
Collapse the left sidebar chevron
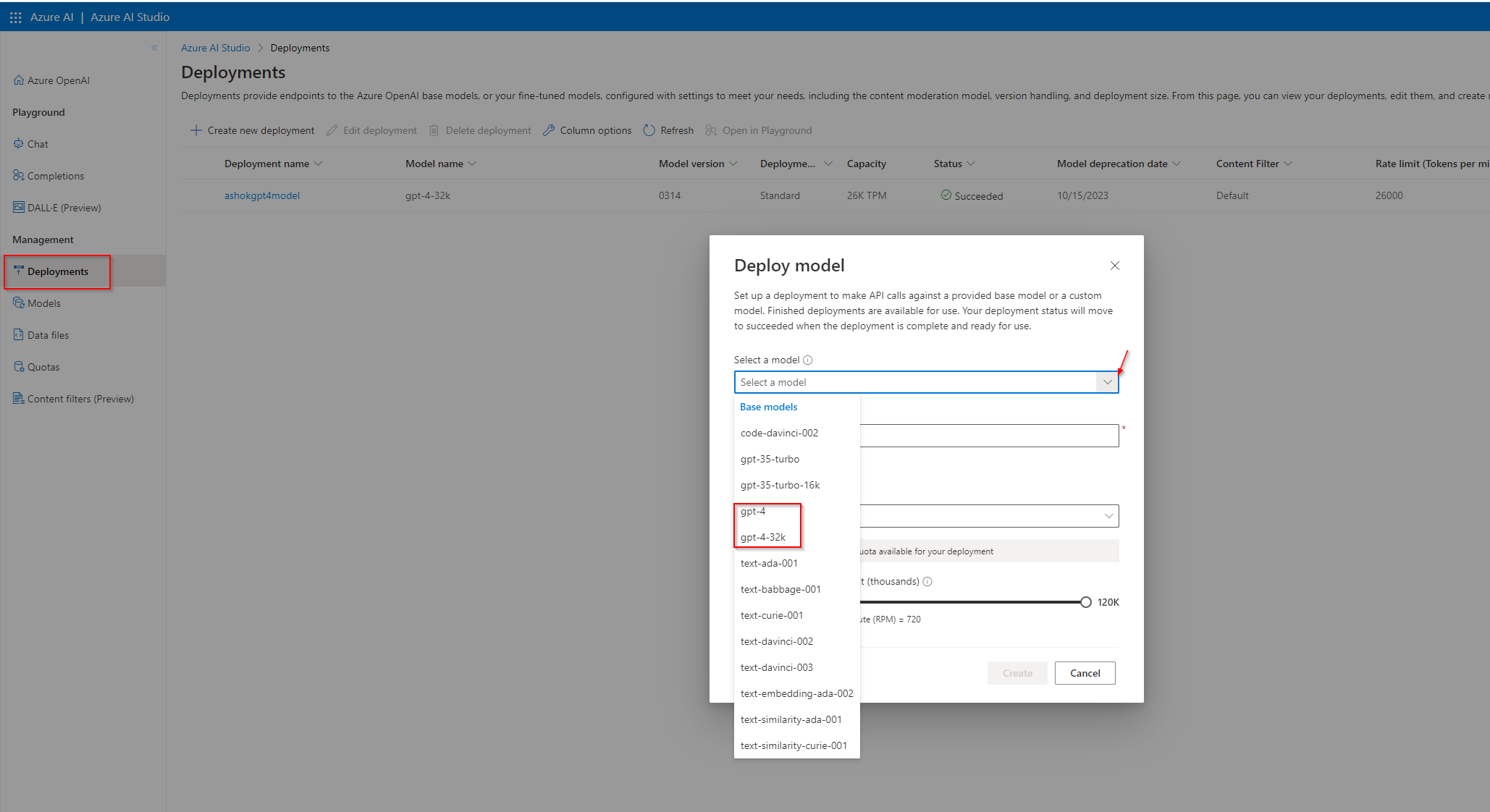click(154, 48)
